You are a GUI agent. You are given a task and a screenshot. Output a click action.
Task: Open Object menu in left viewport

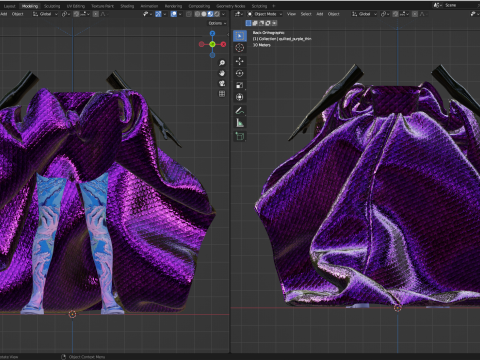point(18,14)
